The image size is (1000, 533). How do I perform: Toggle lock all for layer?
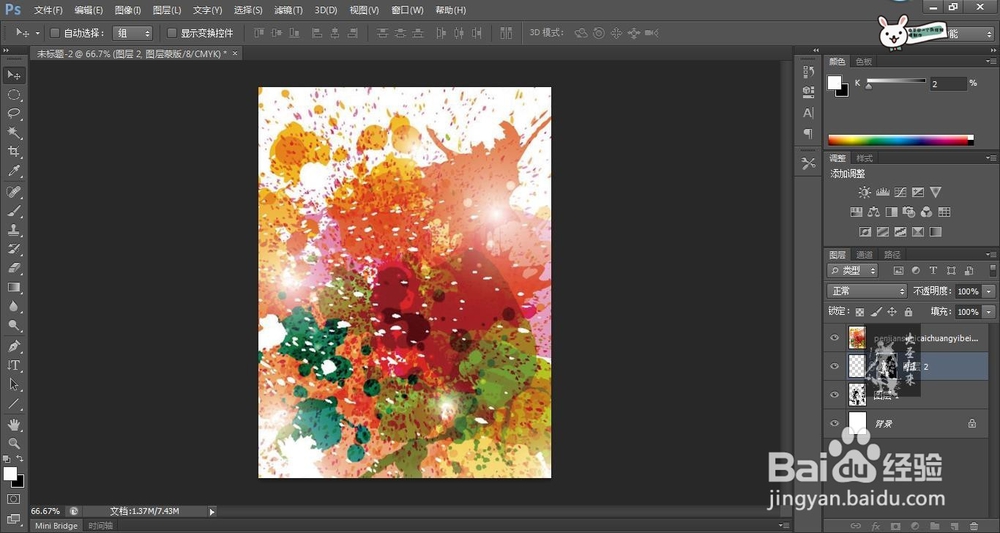tap(908, 312)
